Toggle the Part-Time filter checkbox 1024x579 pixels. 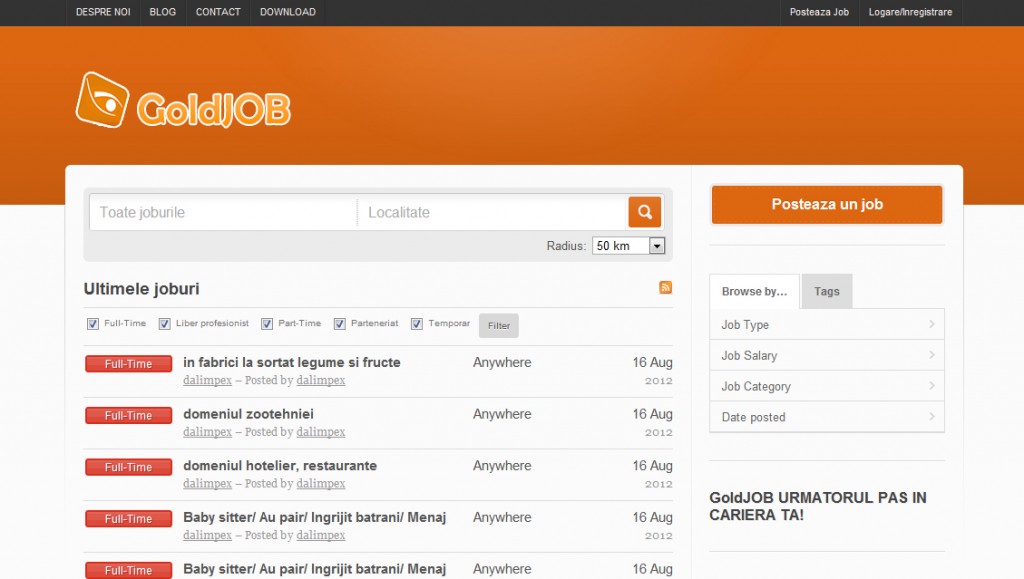point(267,324)
